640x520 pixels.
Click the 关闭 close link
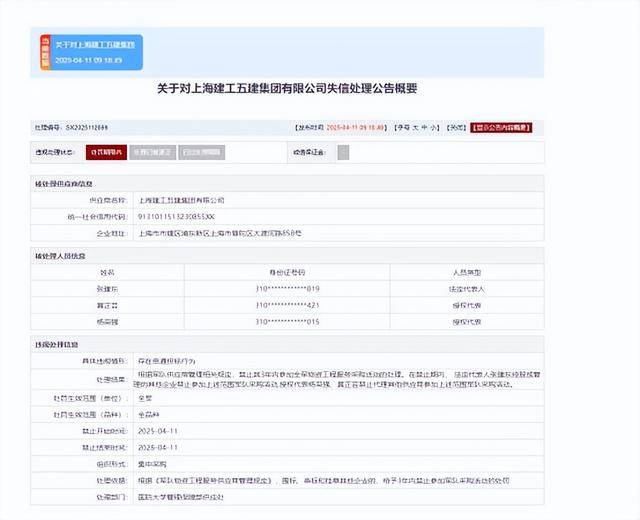[x=456, y=128]
